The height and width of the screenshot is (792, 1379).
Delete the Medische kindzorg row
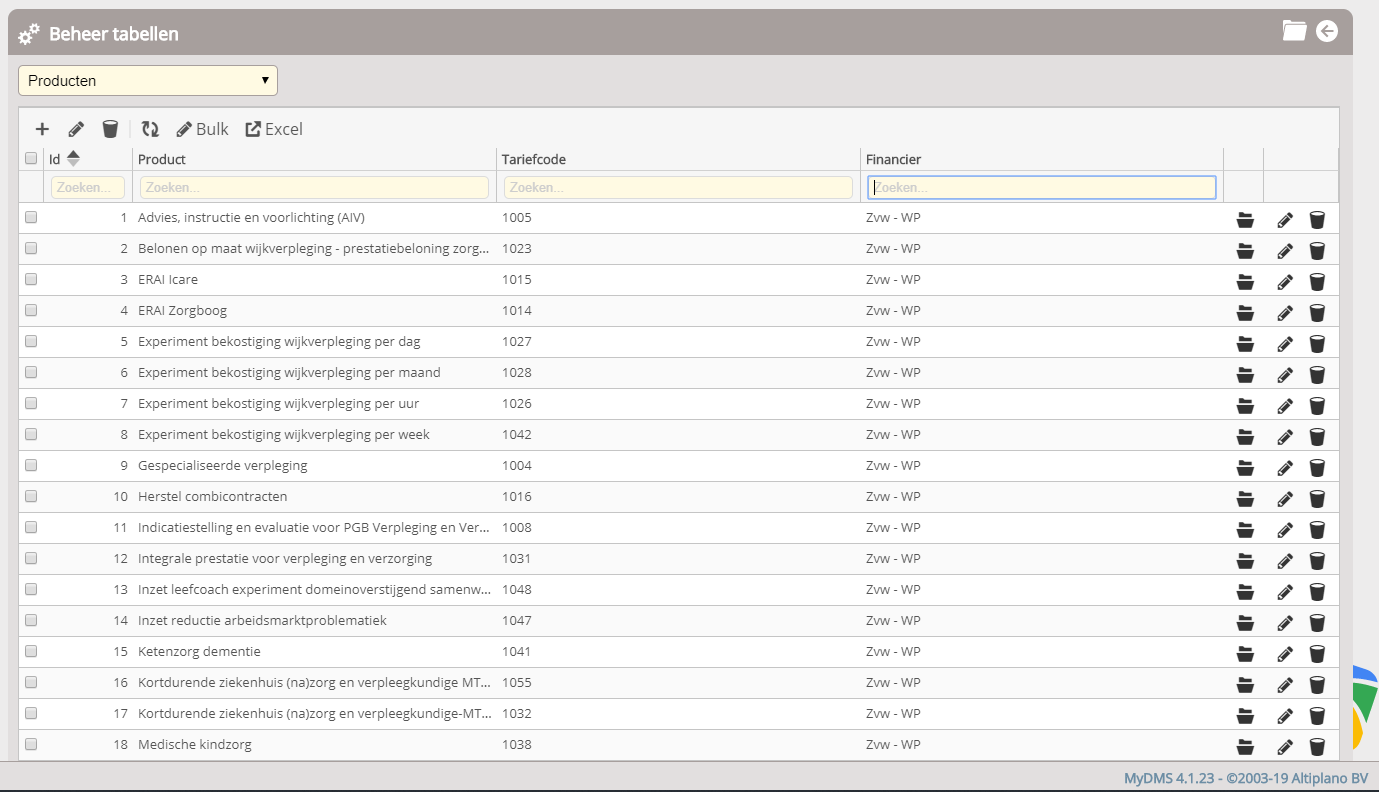pyautogui.click(x=1317, y=747)
